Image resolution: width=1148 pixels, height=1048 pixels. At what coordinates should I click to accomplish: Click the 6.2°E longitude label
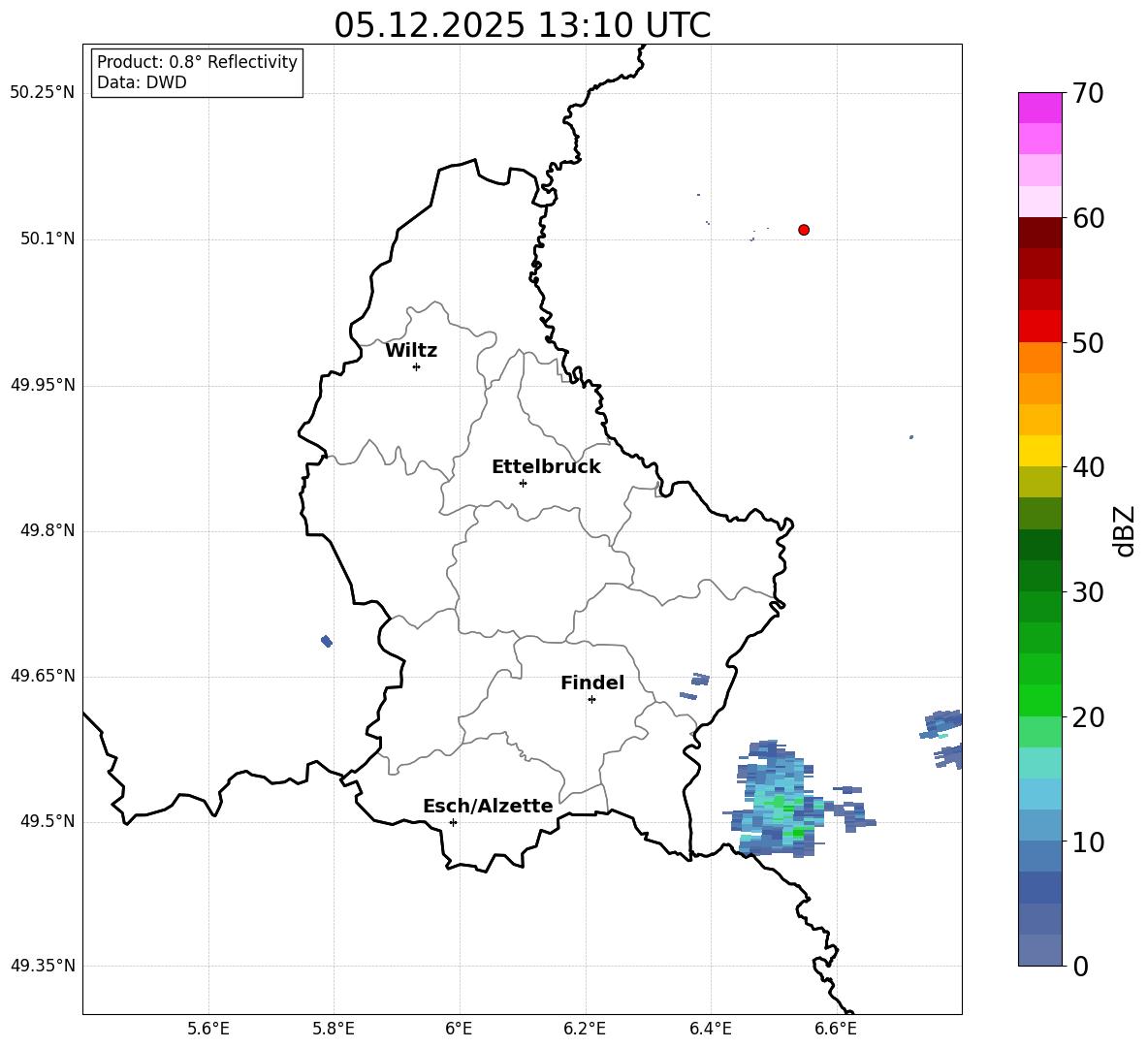[x=585, y=1030]
